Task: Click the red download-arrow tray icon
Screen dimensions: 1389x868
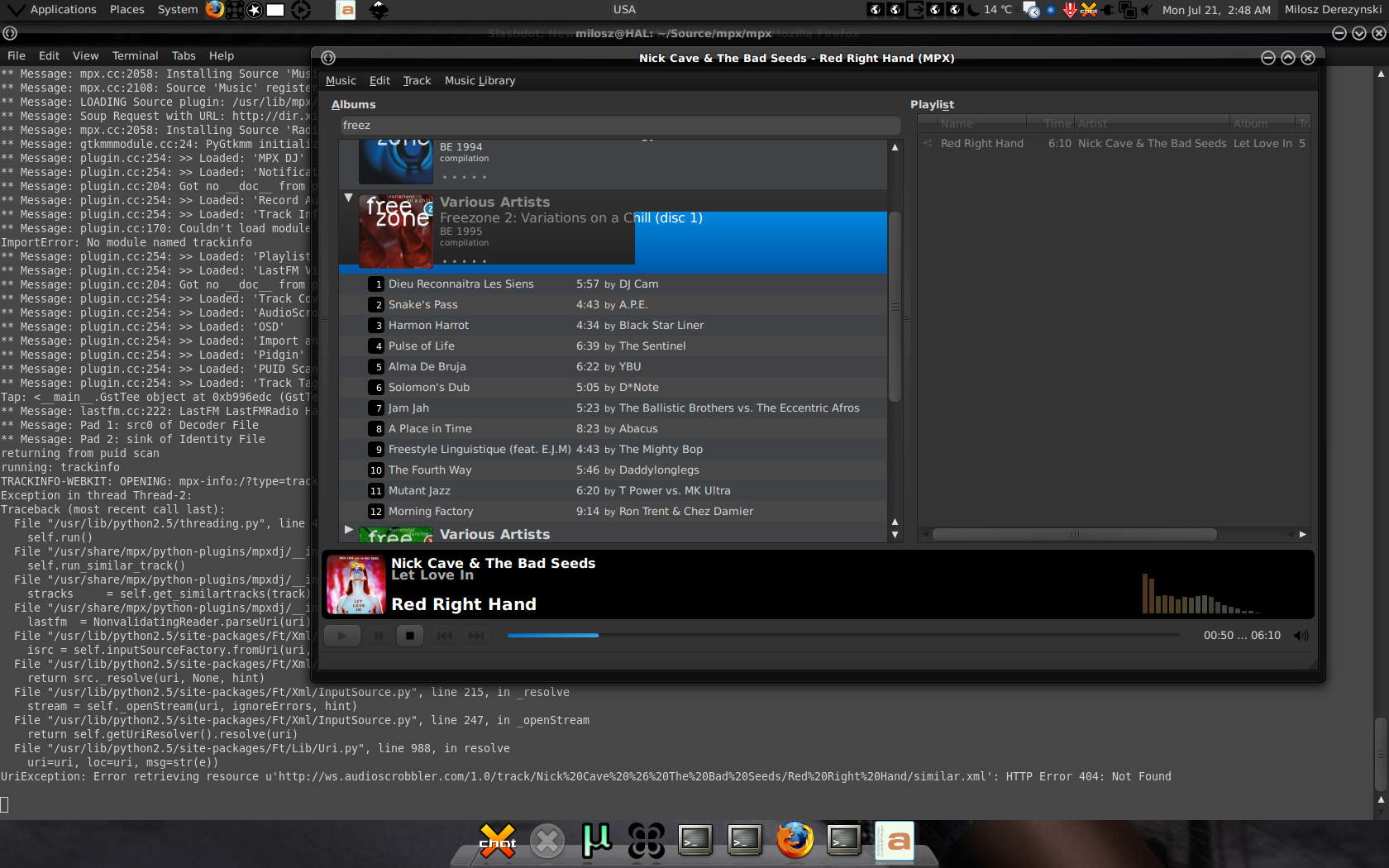Action: pos(1070,10)
